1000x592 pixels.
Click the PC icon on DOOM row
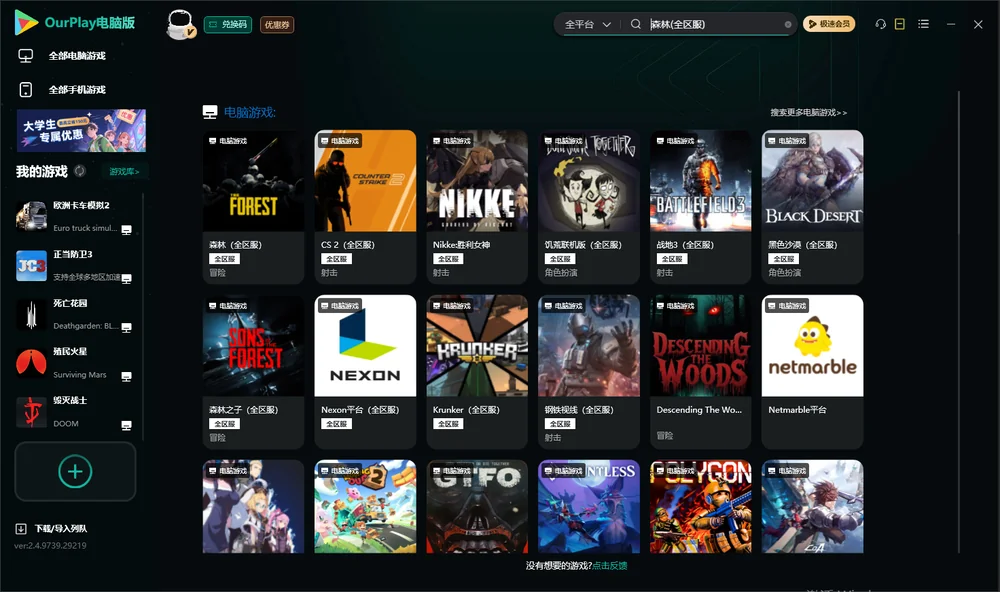point(126,426)
